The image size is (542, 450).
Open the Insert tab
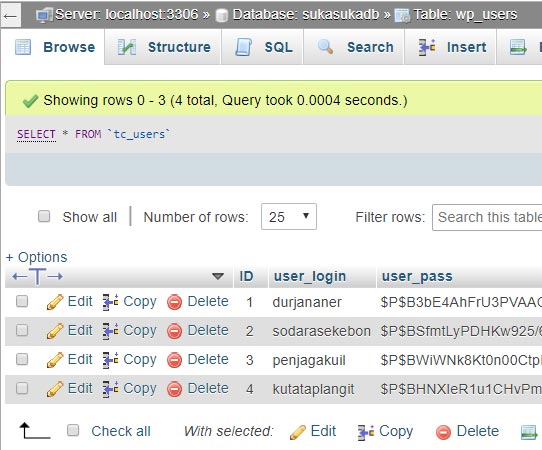click(x=450, y=47)
